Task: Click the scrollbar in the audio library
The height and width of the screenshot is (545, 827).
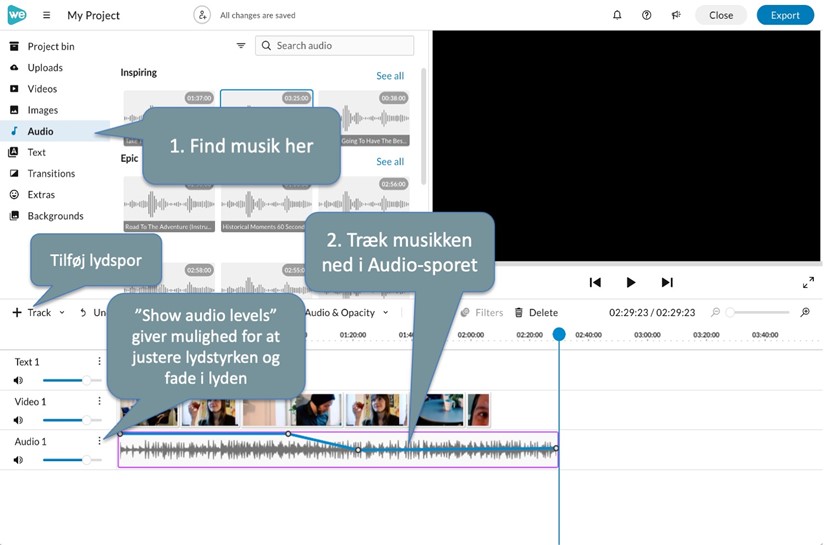Action: tap(424, 127)
